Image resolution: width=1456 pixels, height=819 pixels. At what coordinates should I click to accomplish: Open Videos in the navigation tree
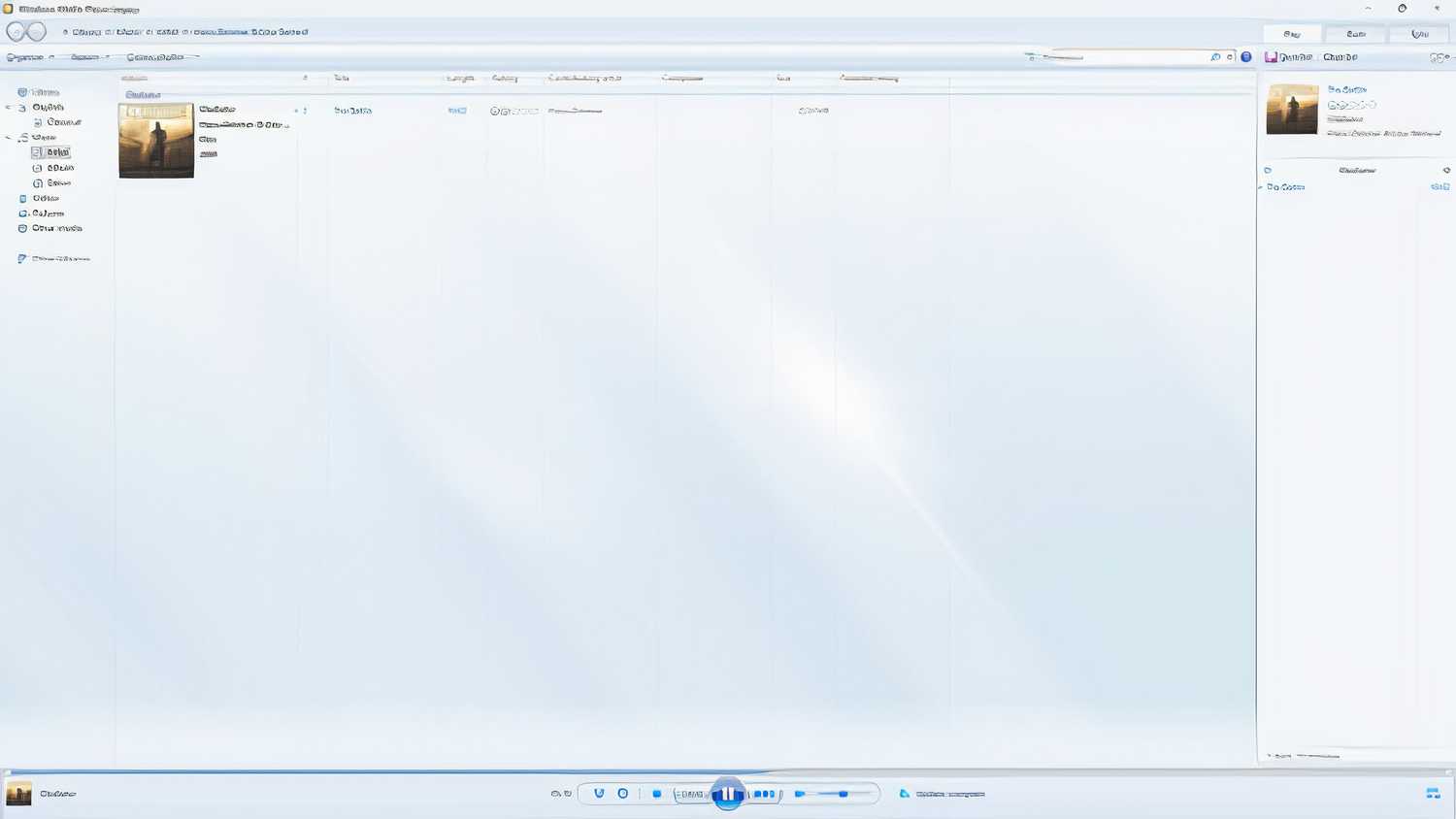tap(39, 198)
